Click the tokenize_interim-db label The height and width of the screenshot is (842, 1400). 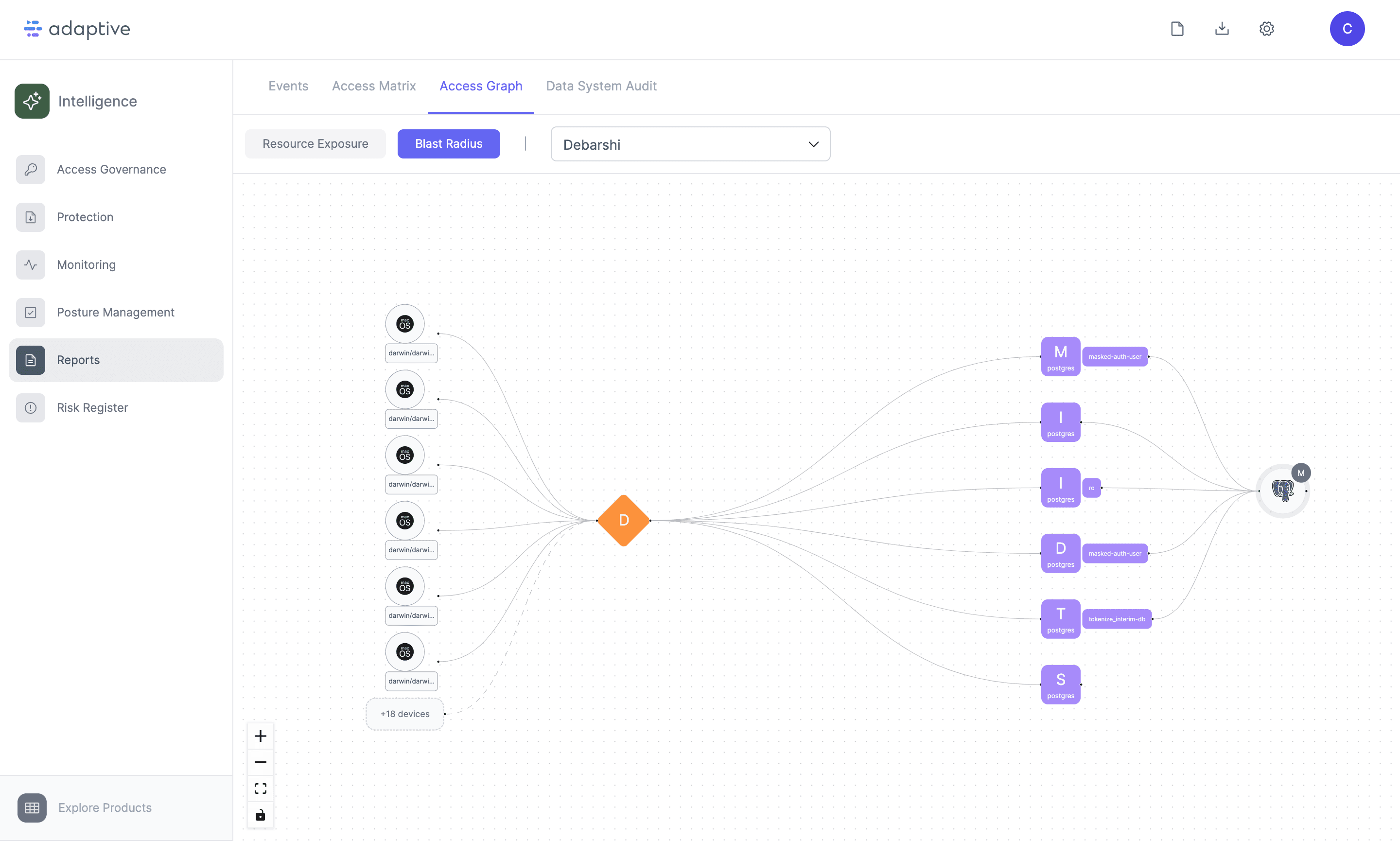point(1117,619)
